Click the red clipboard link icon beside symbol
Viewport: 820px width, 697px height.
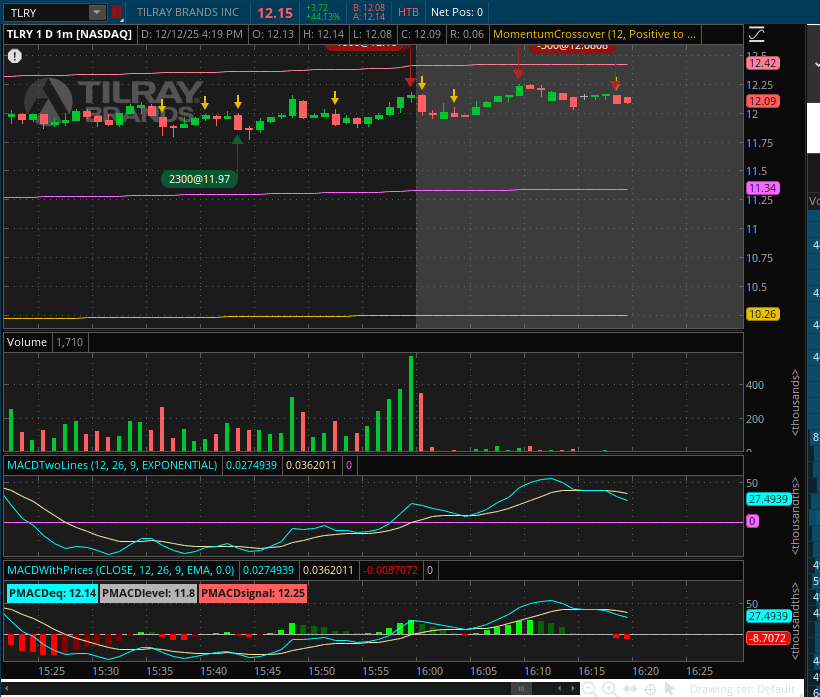pyautogui.click(x=117, y=13)
